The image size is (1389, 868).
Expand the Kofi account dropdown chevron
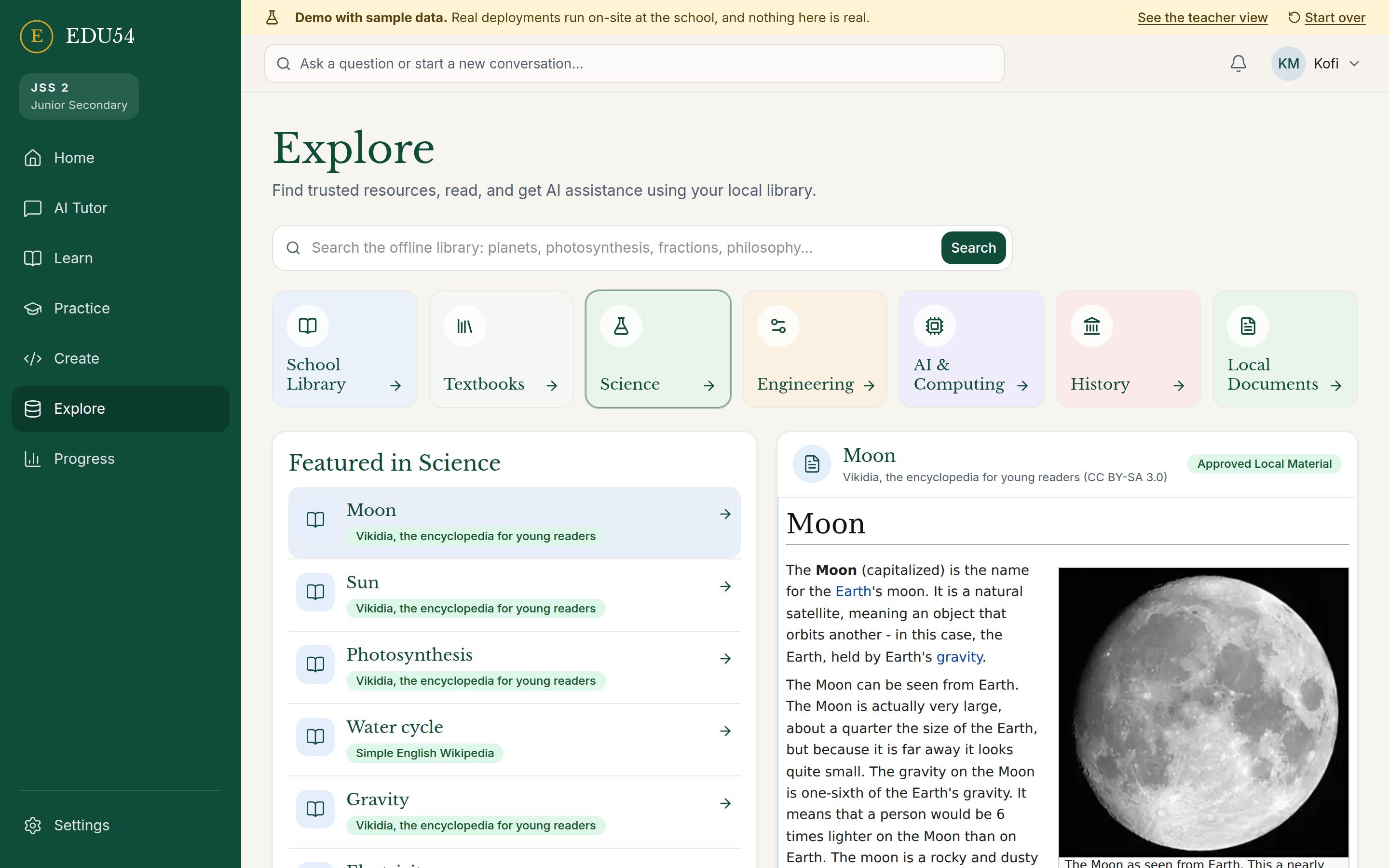(1354, 64)
